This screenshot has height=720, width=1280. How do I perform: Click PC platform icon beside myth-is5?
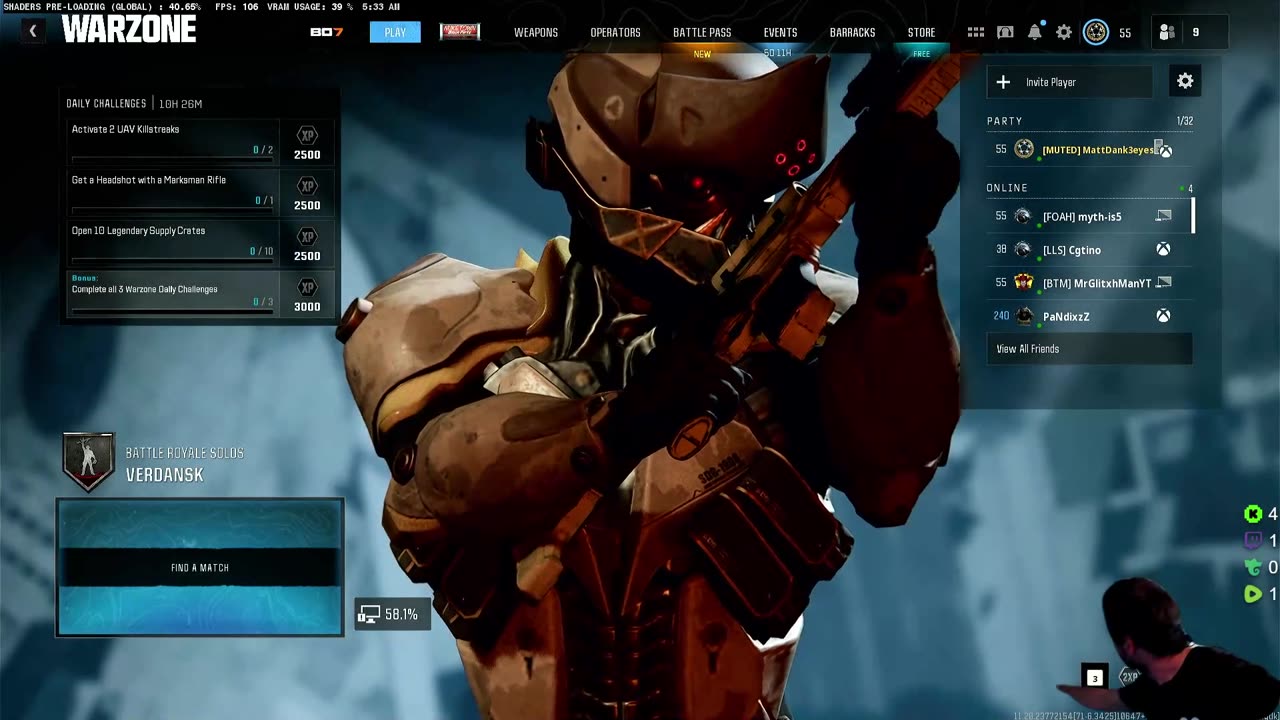[1164, 216]
